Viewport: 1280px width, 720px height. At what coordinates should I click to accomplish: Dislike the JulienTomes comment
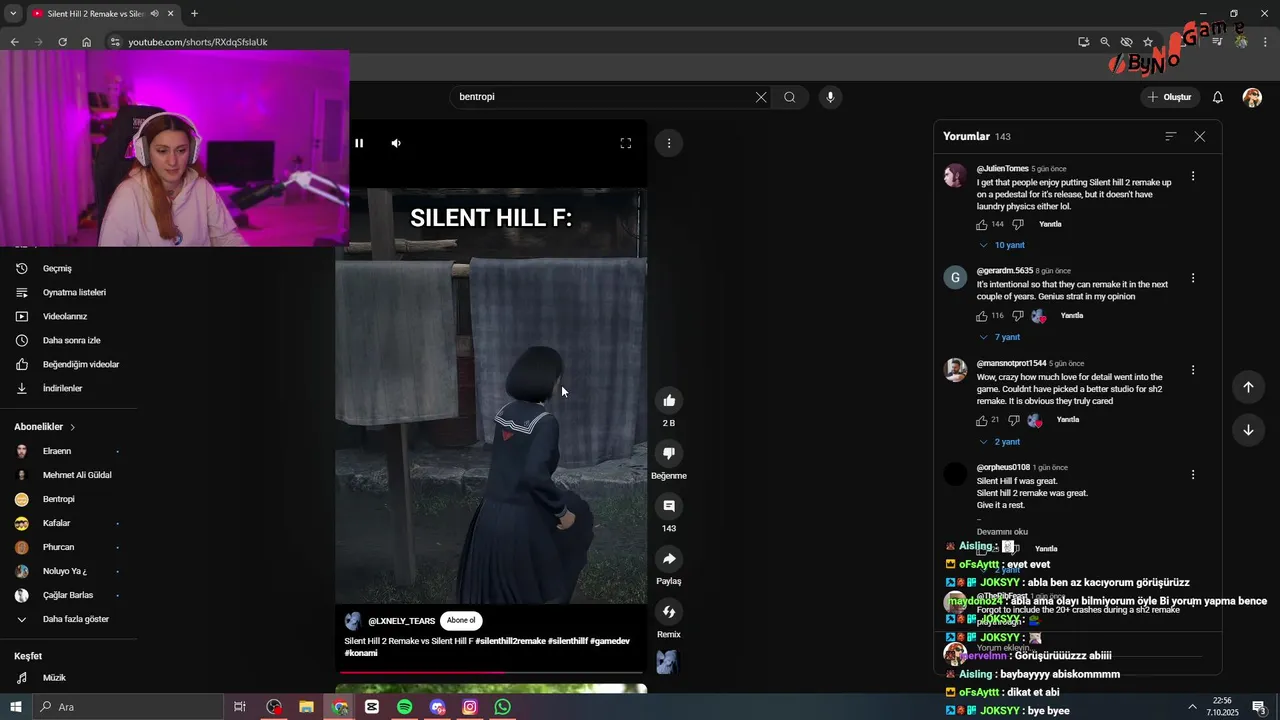1018,225
